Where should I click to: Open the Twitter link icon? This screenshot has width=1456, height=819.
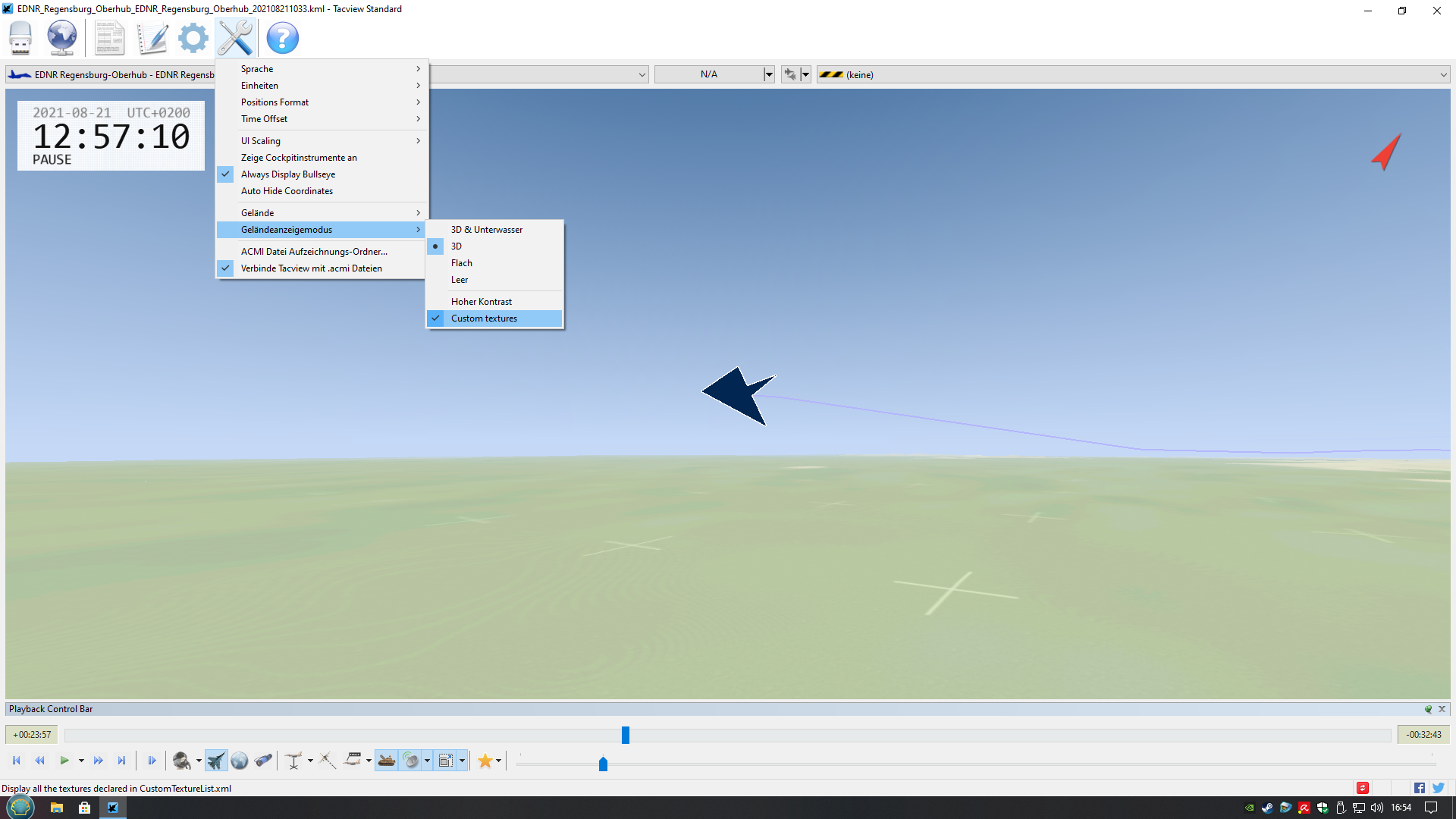coord(1439,788)
